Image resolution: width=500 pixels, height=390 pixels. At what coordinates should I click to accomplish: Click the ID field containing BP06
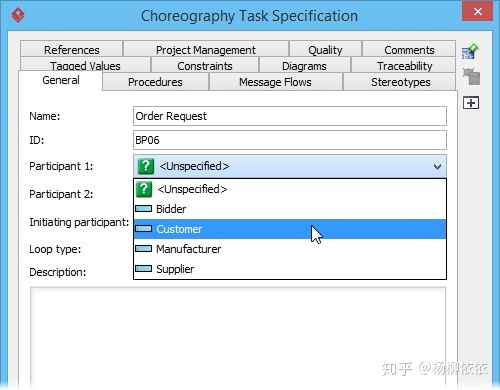[290, 140]
